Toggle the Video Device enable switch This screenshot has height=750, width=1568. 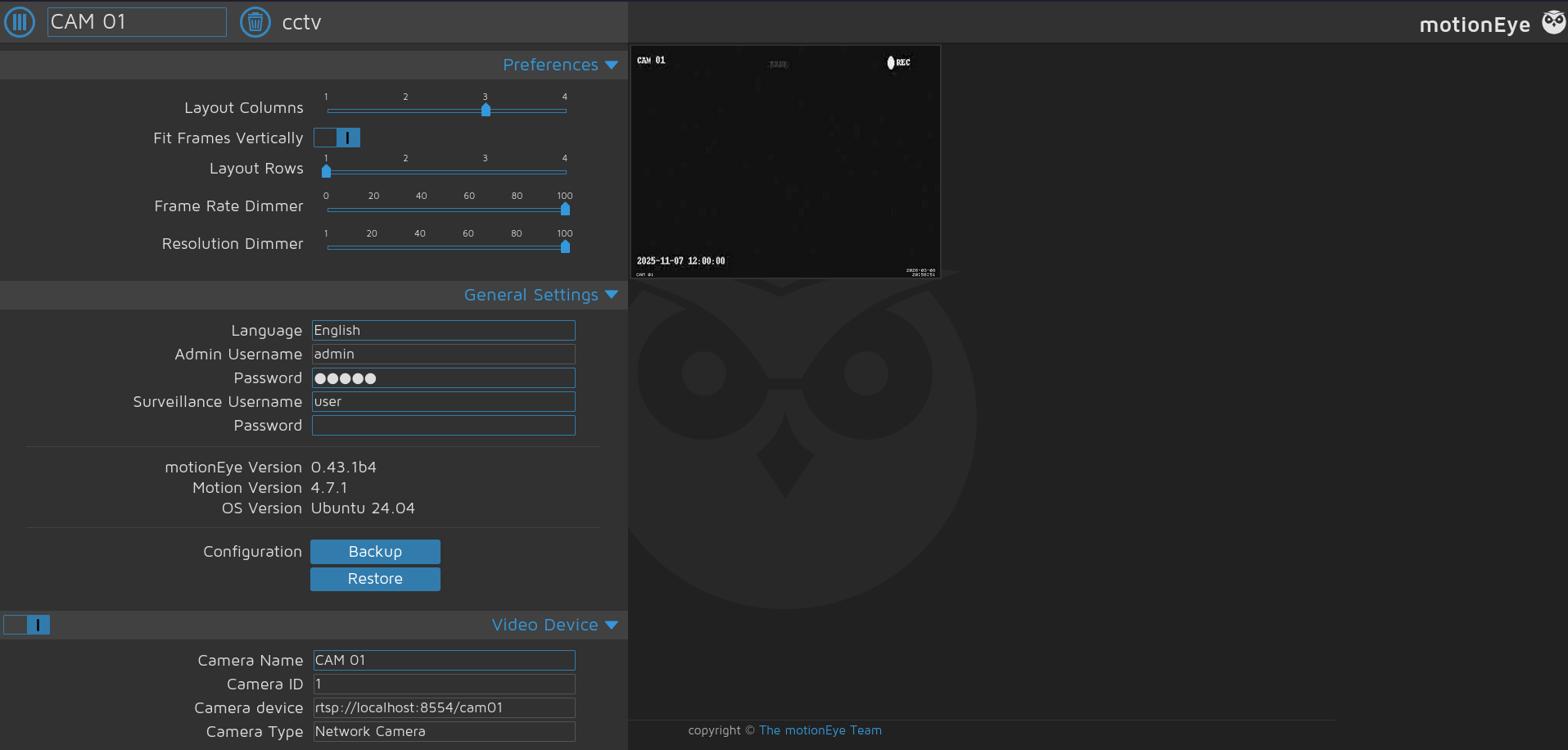pos(27,625)
